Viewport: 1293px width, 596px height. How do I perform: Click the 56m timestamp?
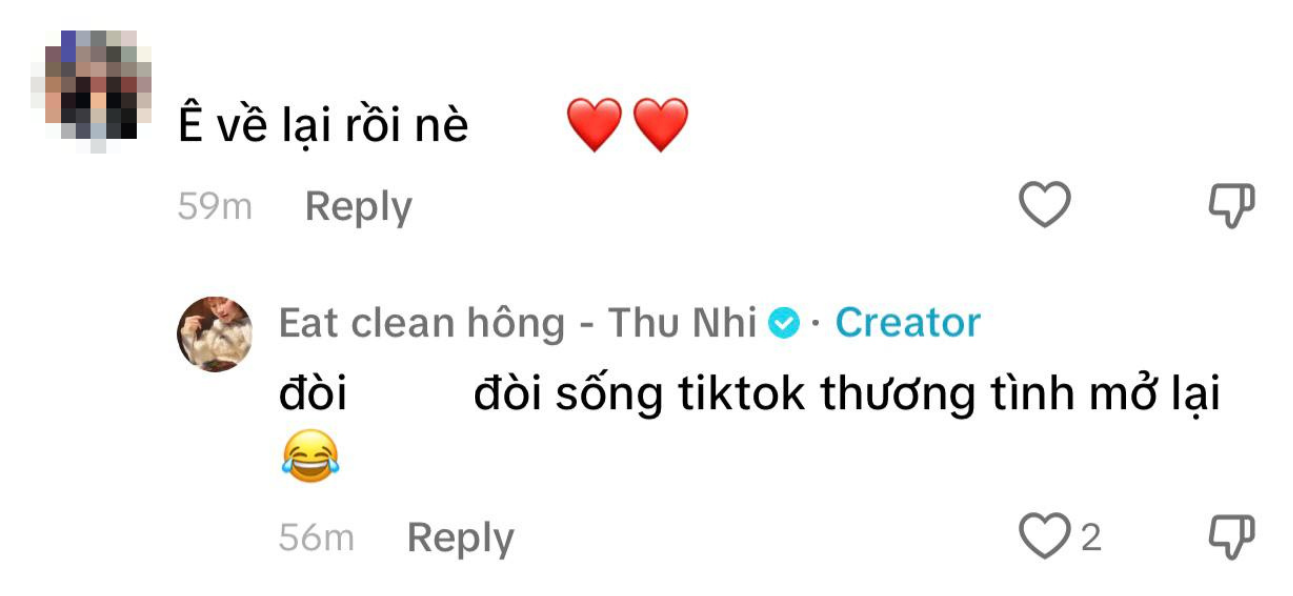316,539
